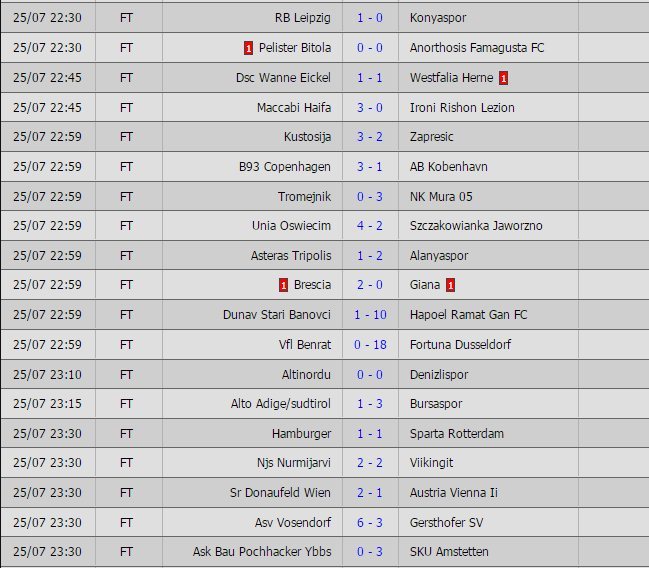
Task: Open the SKU Amstetten team page
Action: (449, 551)
